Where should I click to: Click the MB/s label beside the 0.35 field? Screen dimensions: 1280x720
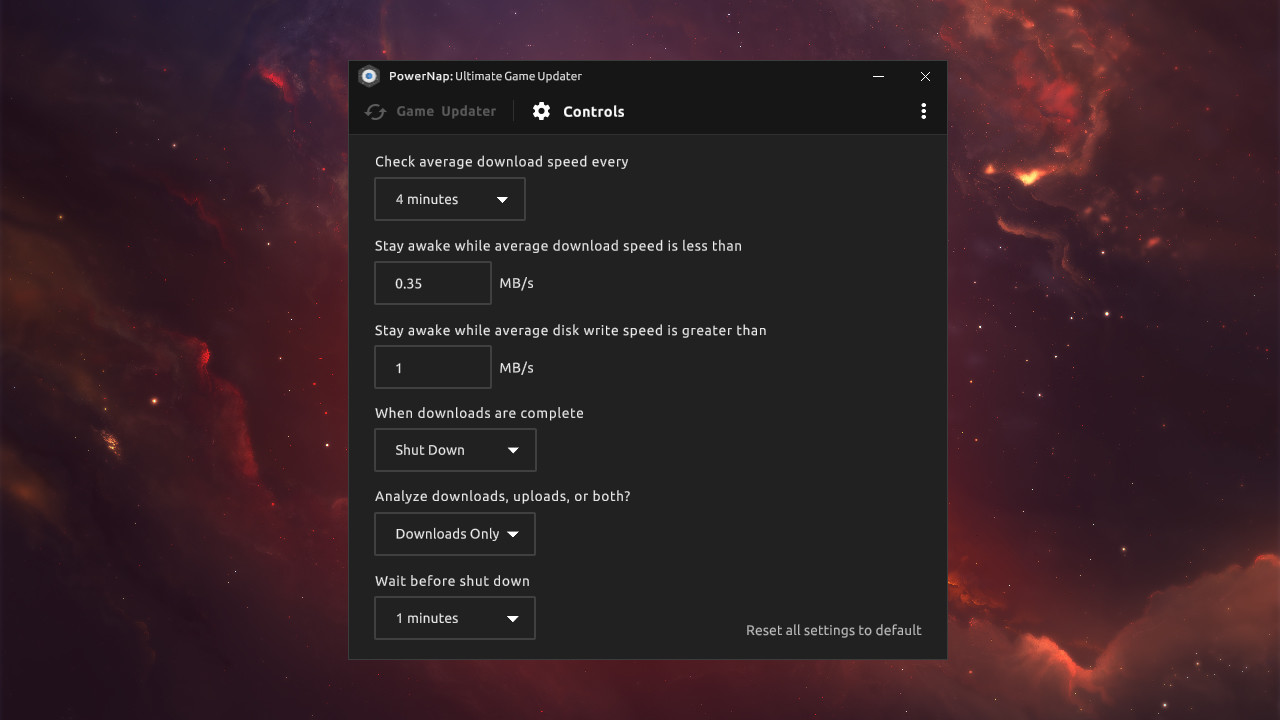tap(515, 283)
